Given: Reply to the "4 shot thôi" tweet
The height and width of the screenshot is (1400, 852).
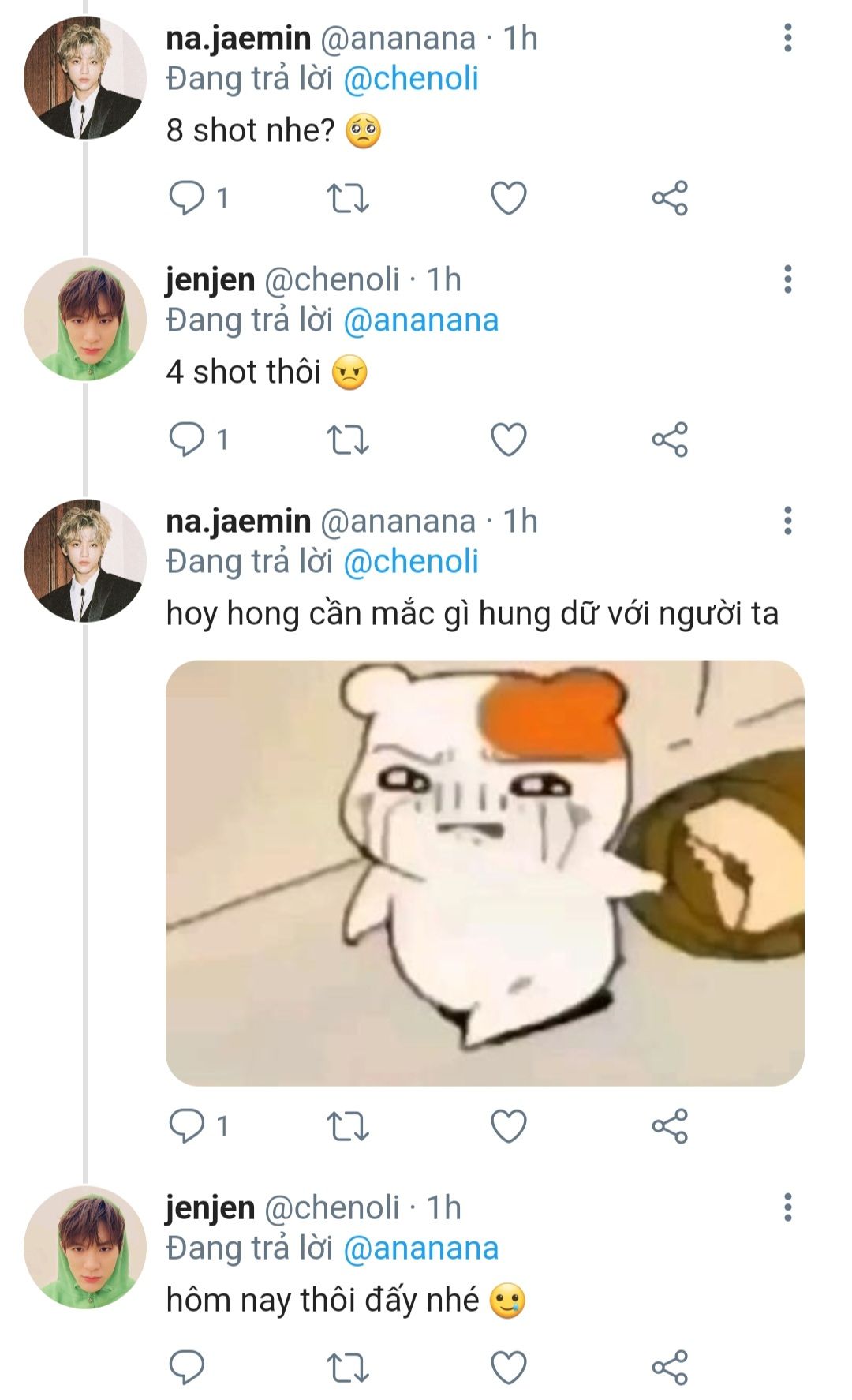Looking at the screenshot, I should point(187,440).
